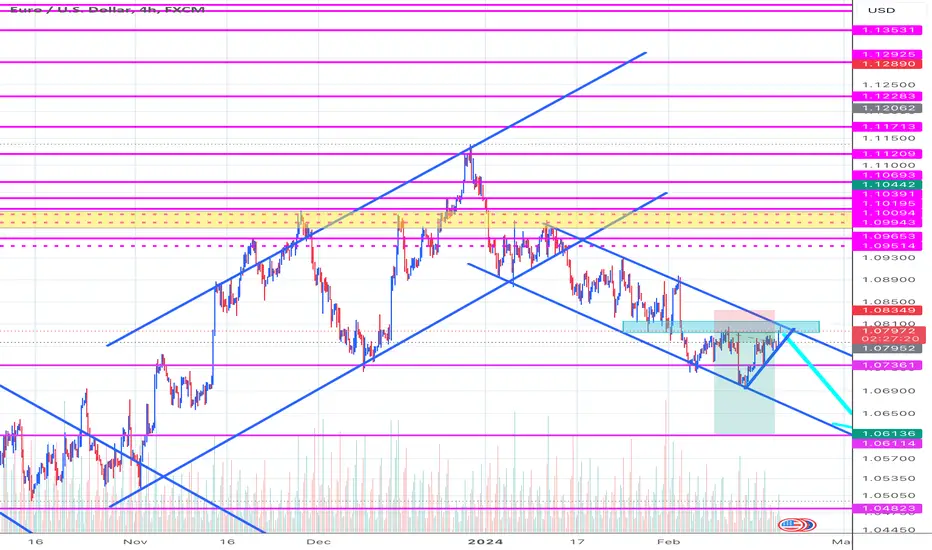This screenshot has height=550, width=932.
Task: Select the 1.13531 magenta price label
Action: 887,30
